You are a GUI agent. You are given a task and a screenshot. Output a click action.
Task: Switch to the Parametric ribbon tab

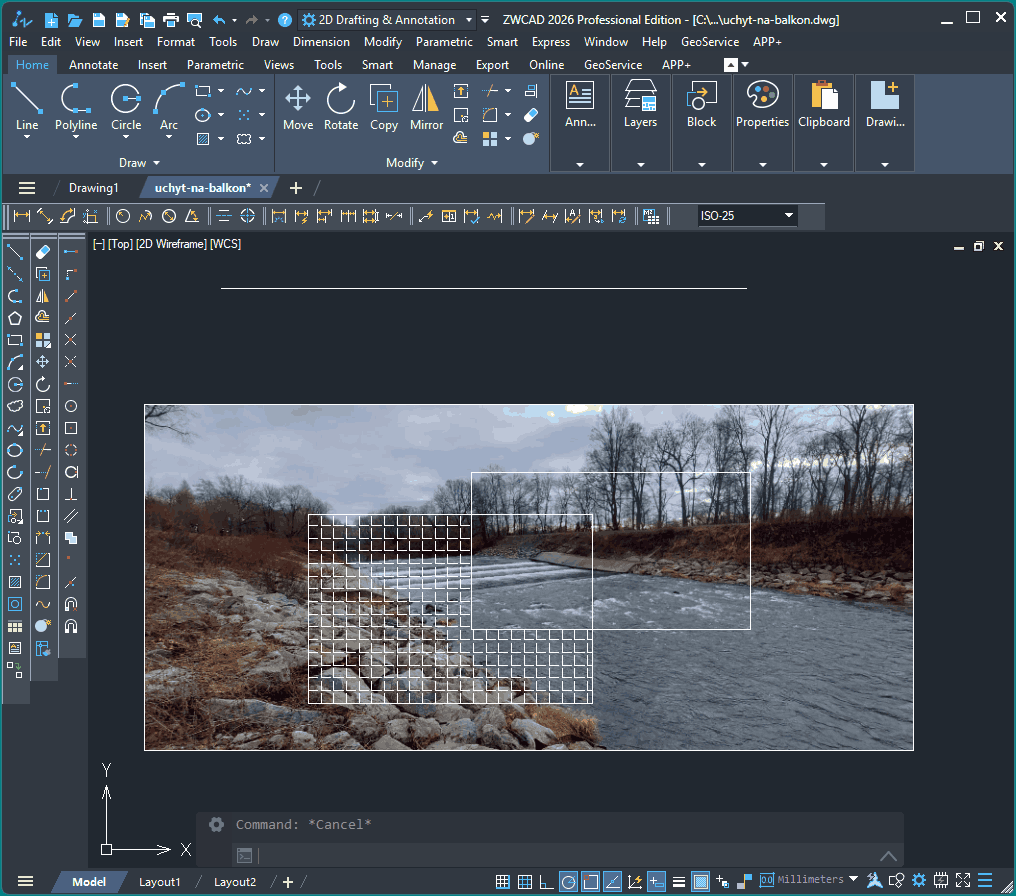coord(215,65)
